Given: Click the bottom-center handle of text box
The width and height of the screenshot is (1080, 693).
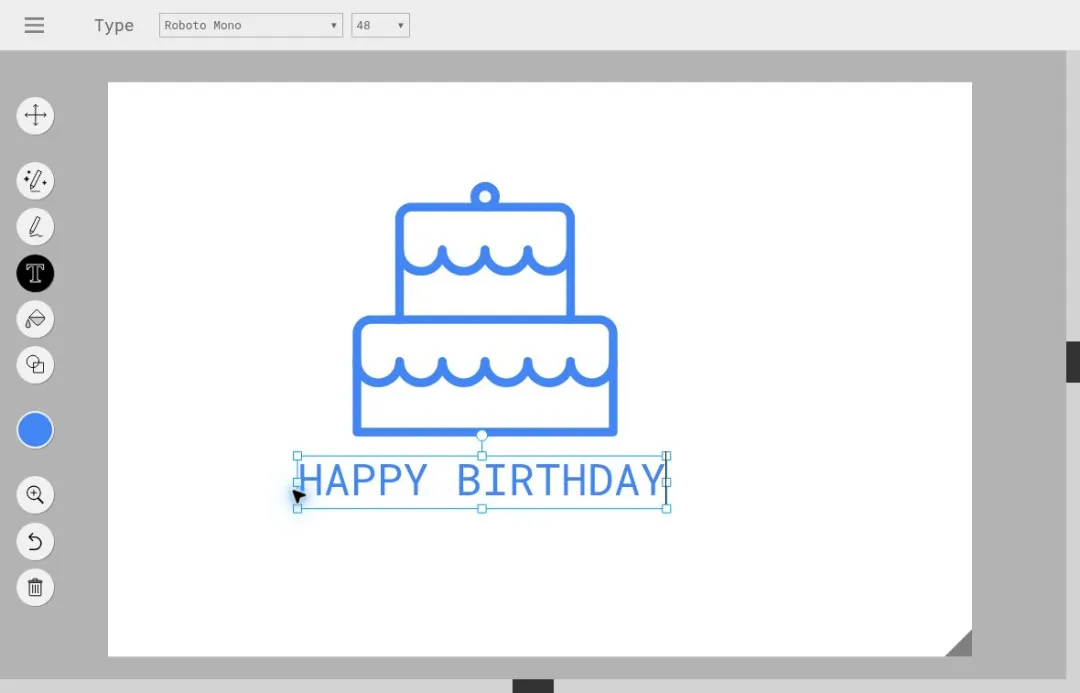Looking at the screenshot, I should [482, 509].
